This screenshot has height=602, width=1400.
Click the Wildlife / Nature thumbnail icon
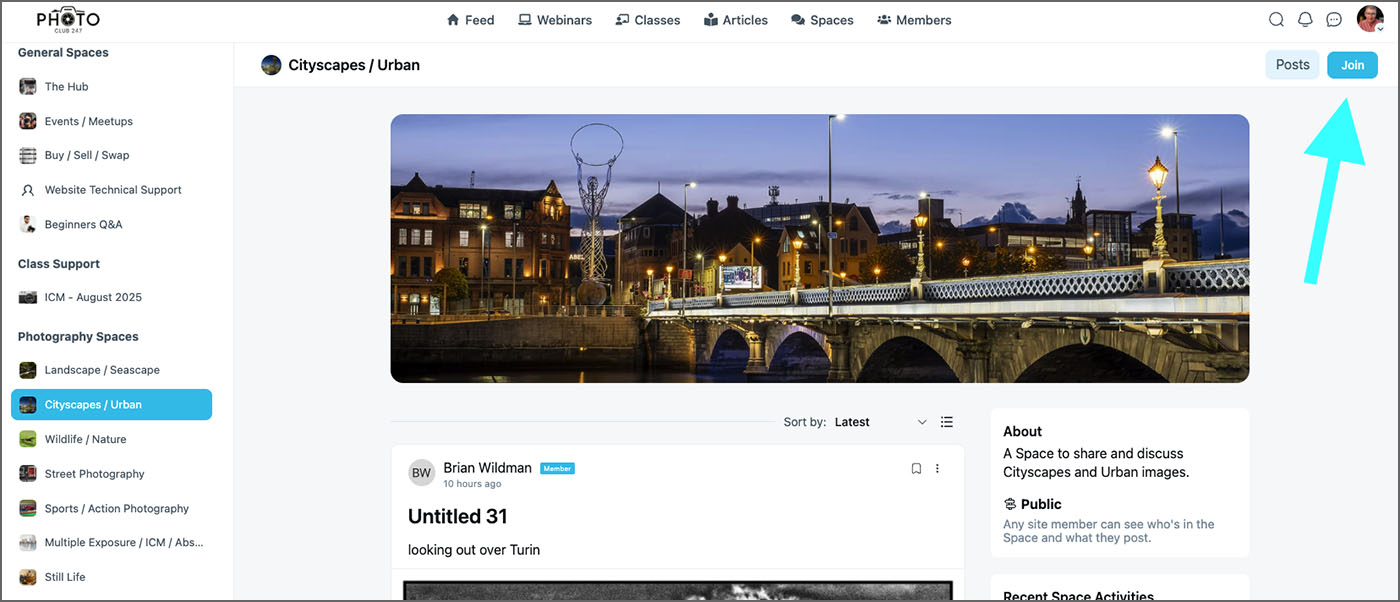[x=28, y=439]
